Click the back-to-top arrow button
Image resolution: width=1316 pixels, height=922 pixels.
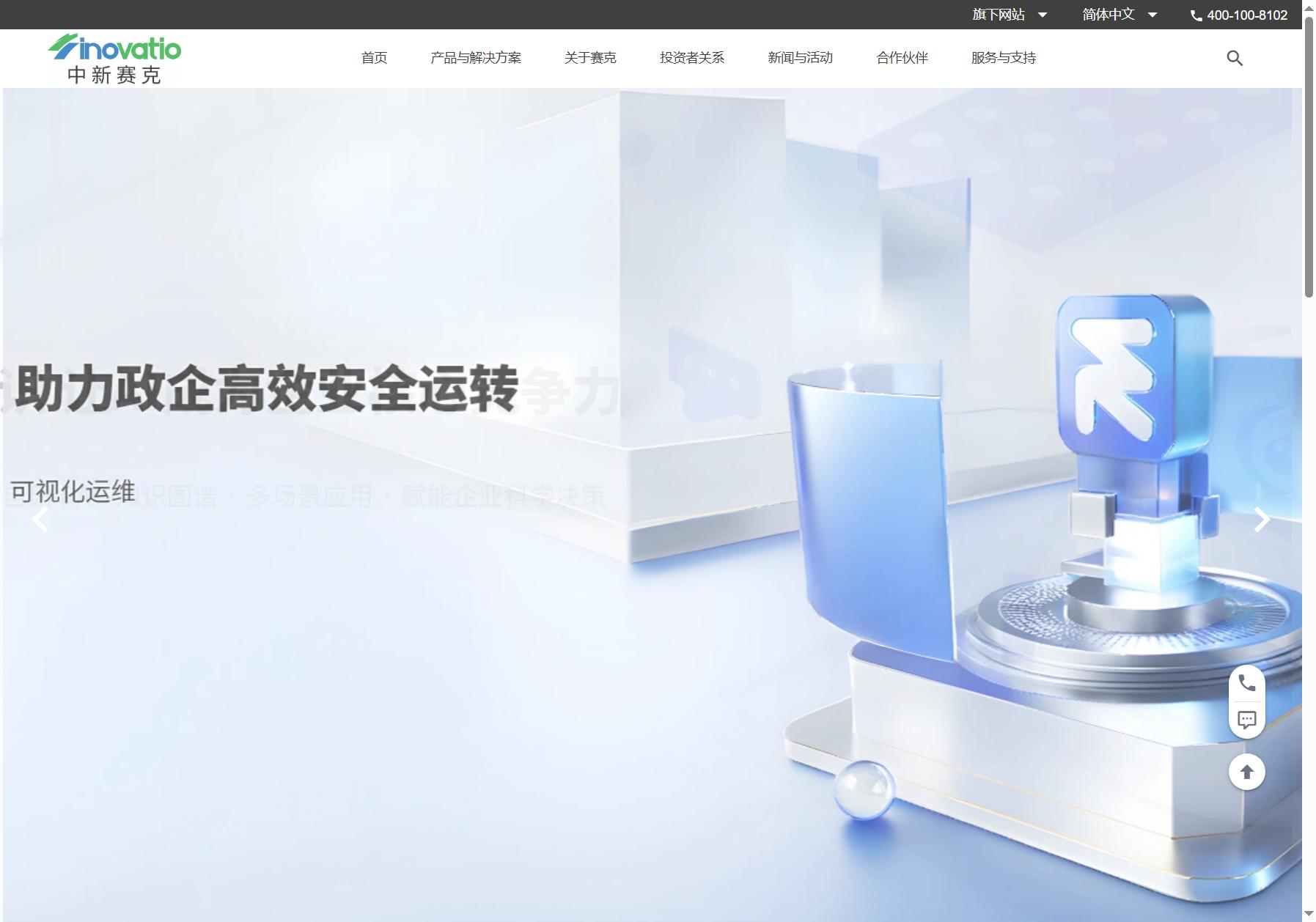(1247, 772)
